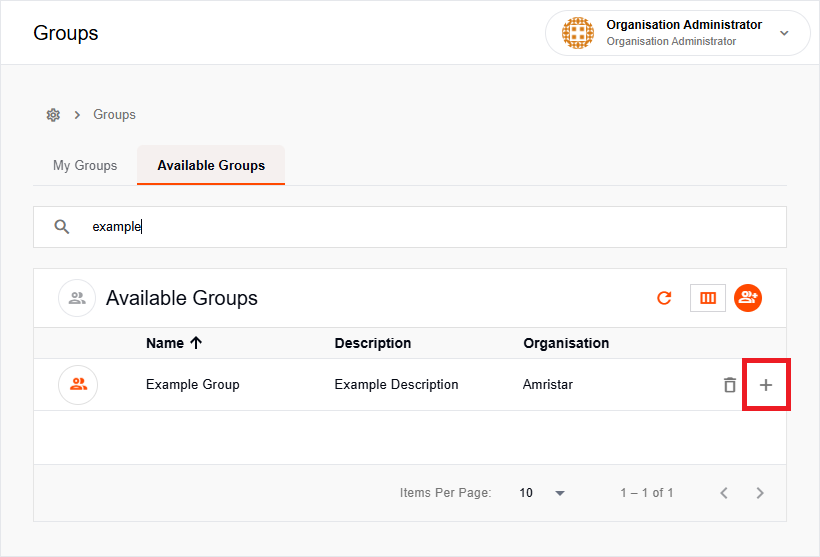The width and height of the screenshot is (820, 557).
Task: Open the Items Per Page dropdown
Action: click(542, 493)
